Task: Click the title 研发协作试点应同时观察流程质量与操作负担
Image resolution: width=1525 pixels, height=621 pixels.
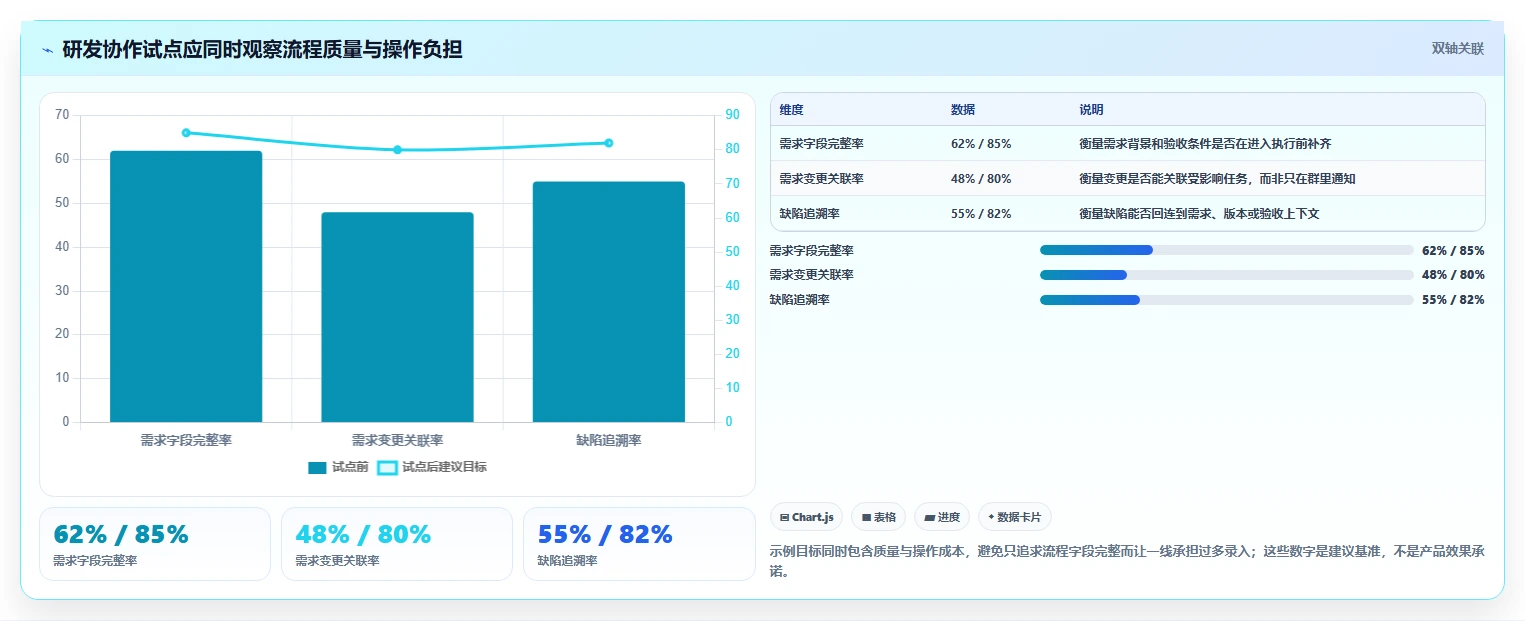Action: [x=262, y=49]
